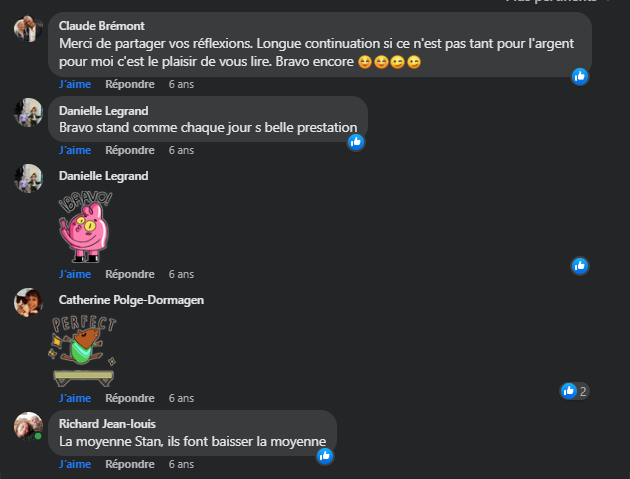The height and width of the screenshot is (479, 630).
Task: Click Répondre under the Bravo sticker
Action: click(x=130, y=274)
